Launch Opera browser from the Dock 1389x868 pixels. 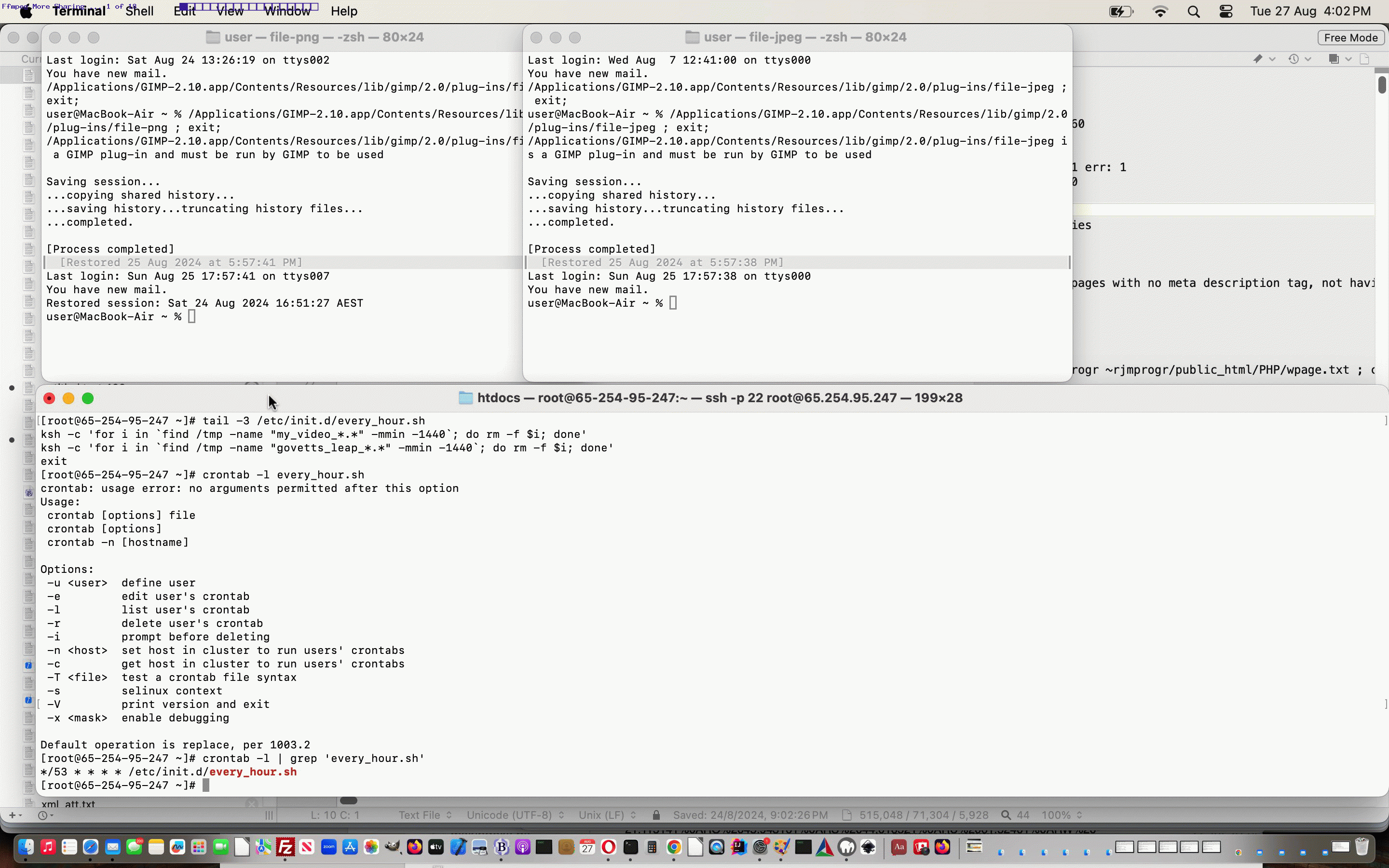pos(608,847)
